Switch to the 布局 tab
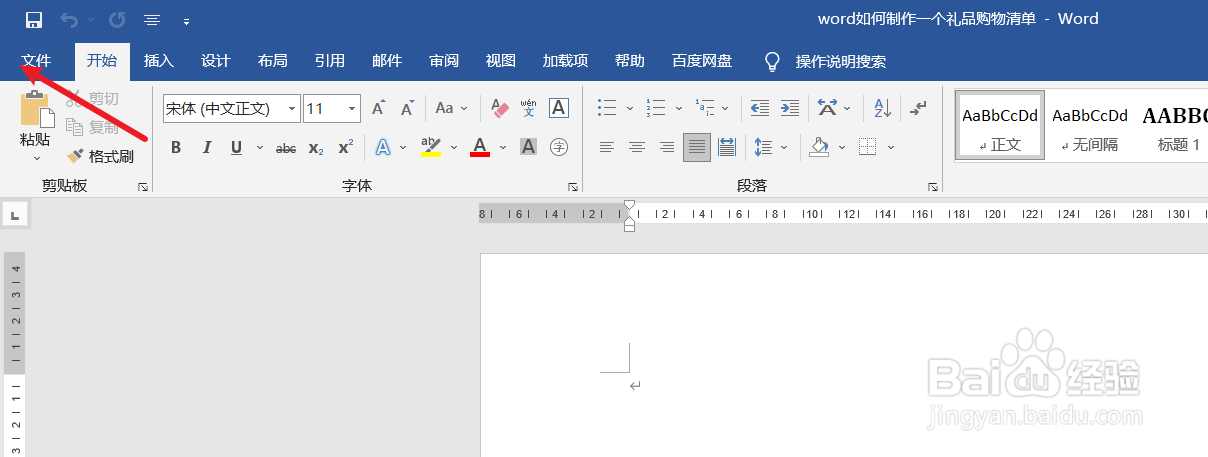 pyautogui.click(x=272, y=61)
